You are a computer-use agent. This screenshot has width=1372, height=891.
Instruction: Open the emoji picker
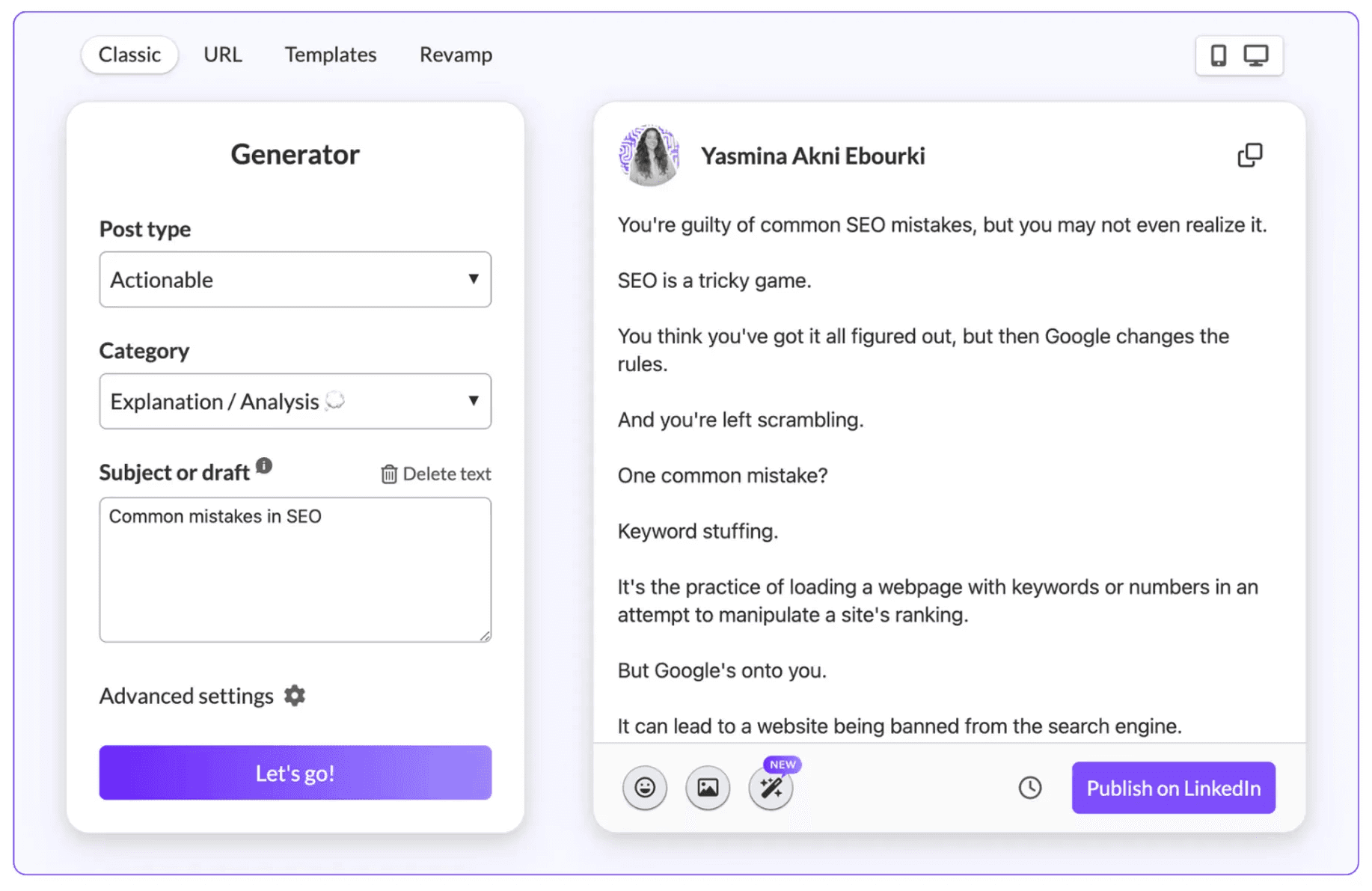coord(645,787)
